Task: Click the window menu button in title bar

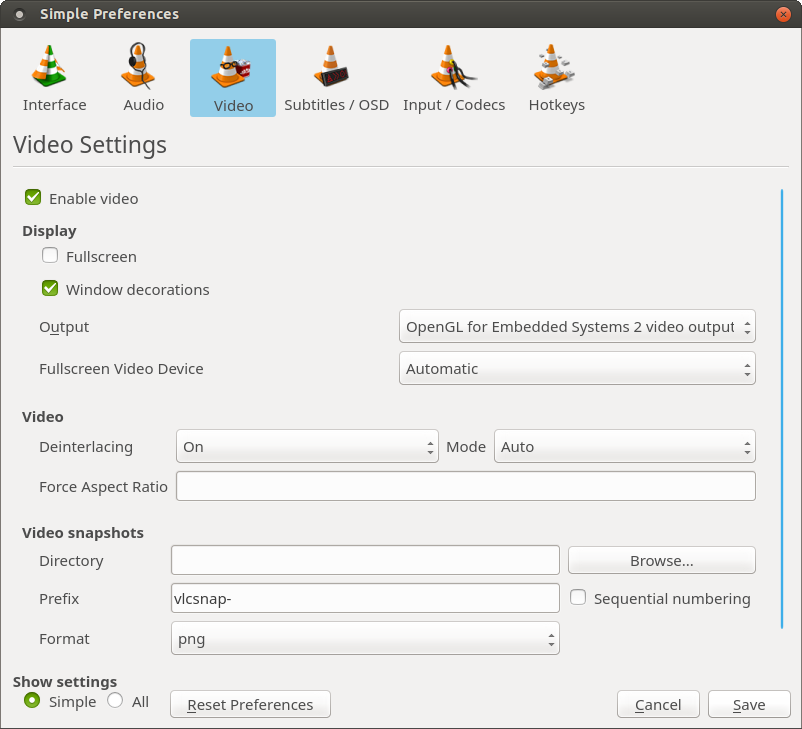Action: 19,14
